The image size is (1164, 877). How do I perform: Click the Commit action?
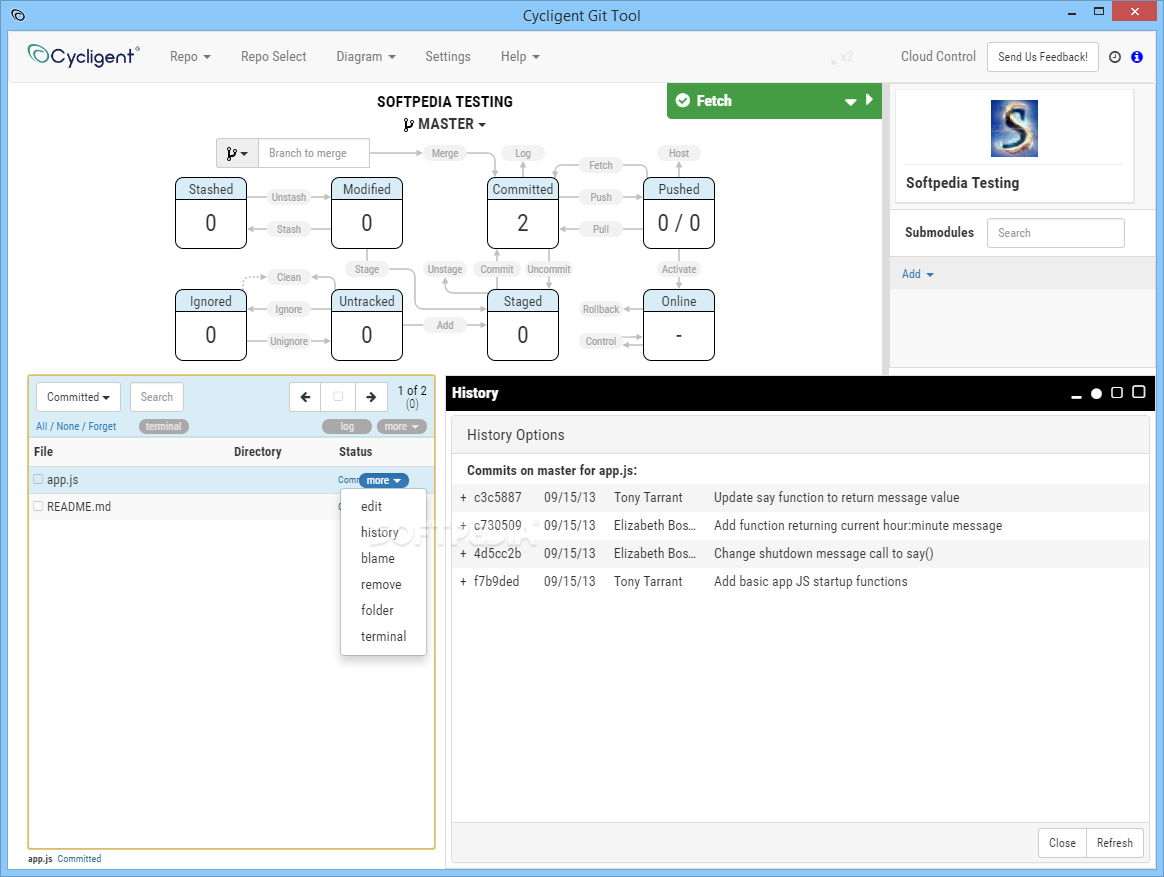coord(497,269)
